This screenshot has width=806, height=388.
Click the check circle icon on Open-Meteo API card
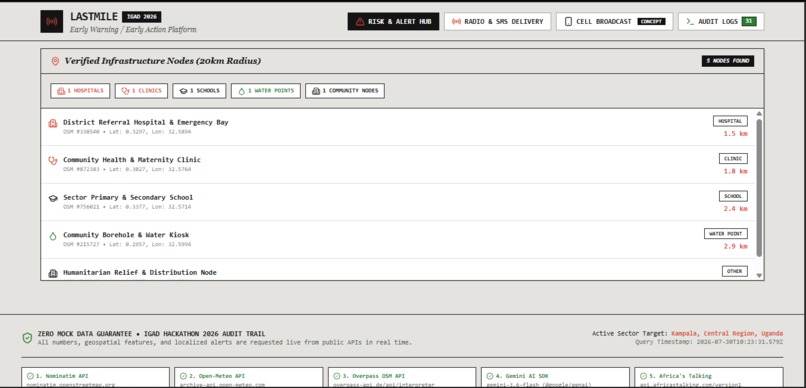point(184,376)
